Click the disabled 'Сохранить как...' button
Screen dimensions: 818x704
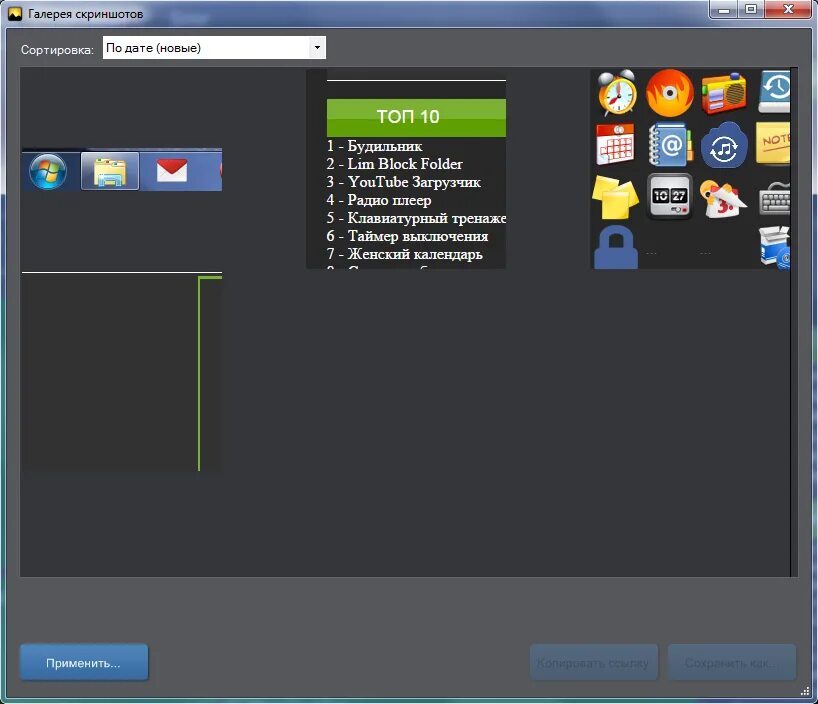(732, 663)
